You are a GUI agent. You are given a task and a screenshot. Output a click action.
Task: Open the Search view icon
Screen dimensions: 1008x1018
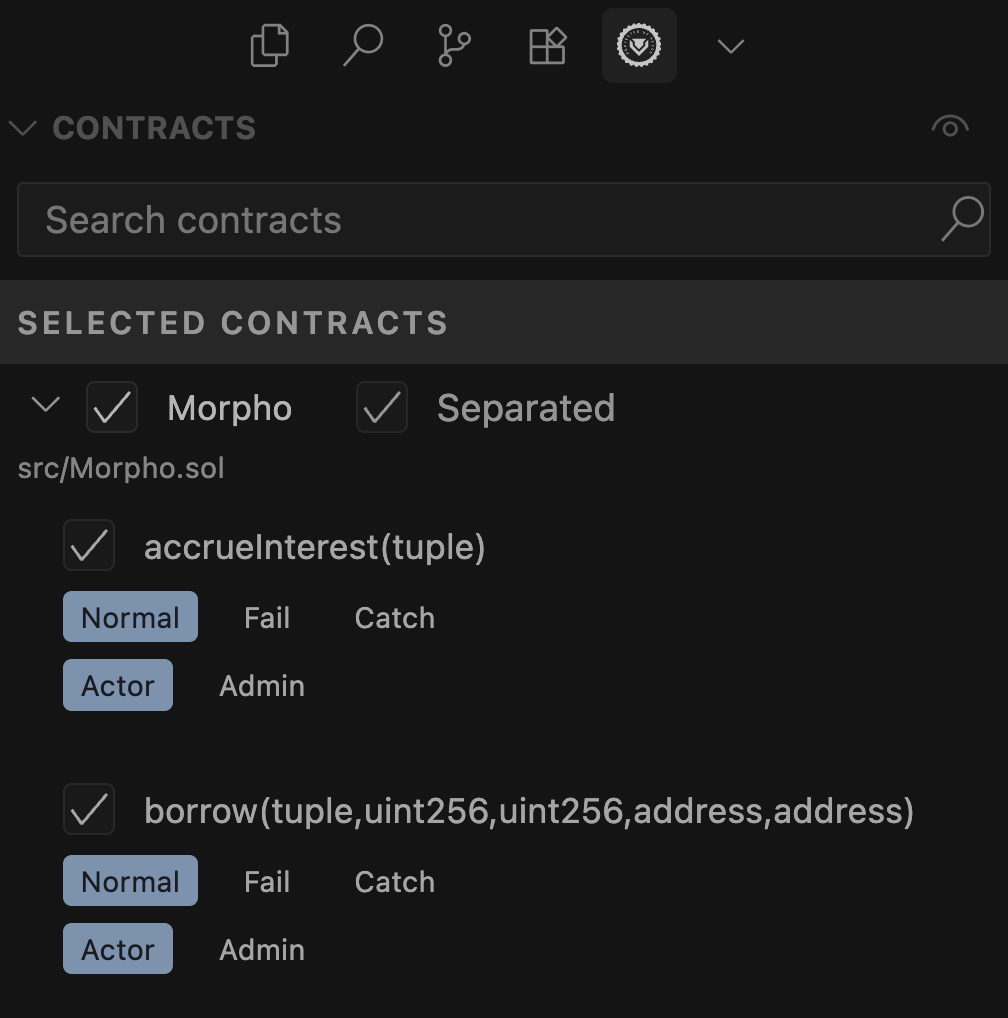363,45
